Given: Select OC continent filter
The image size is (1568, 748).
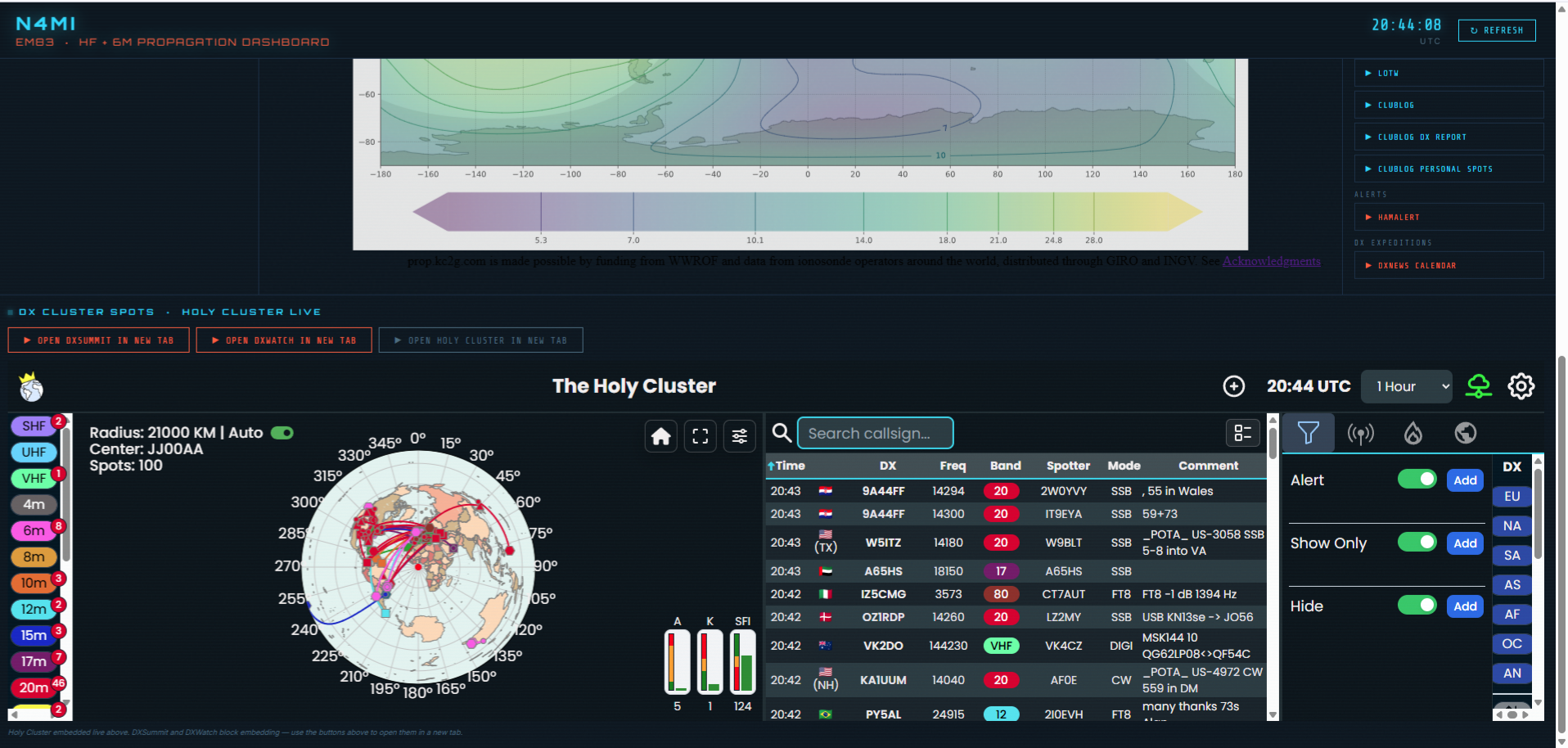Looking at the screenshot, I should (1512, 643).
